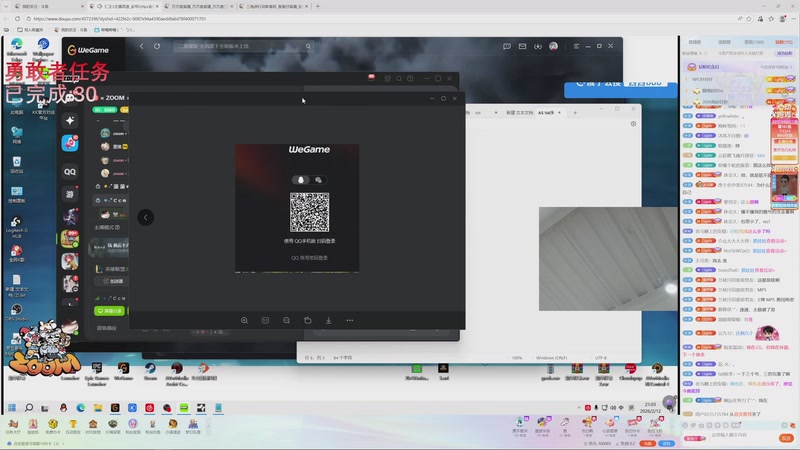
Task: Click the orange send button in chat
Action: coord(786,438)
